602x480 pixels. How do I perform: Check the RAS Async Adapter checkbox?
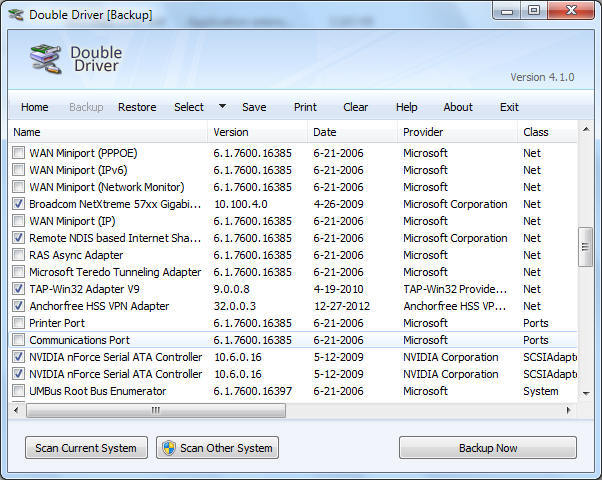pos(18,255)
